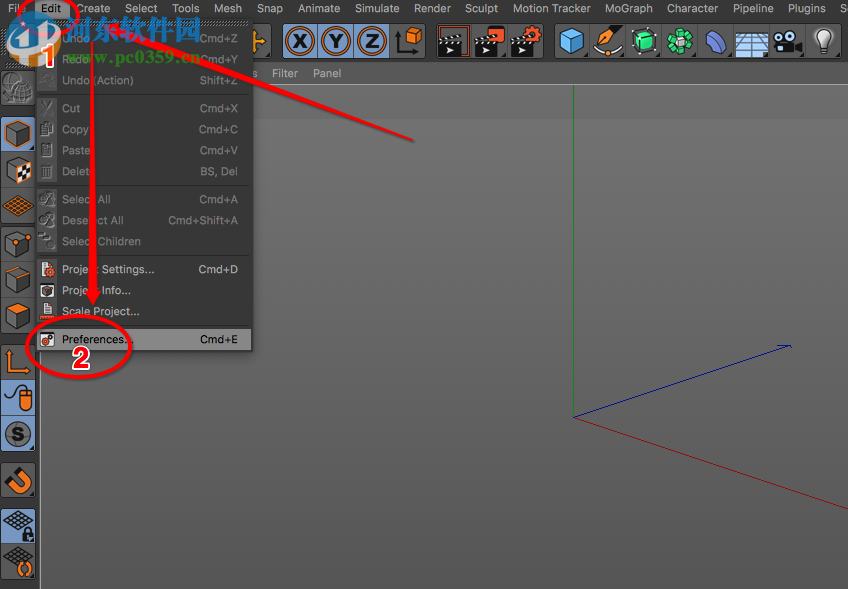The width and height of the screenshot is (848, 589).
Task: Choose Preferences... from the Edit menu
Action: click(96, 340)
